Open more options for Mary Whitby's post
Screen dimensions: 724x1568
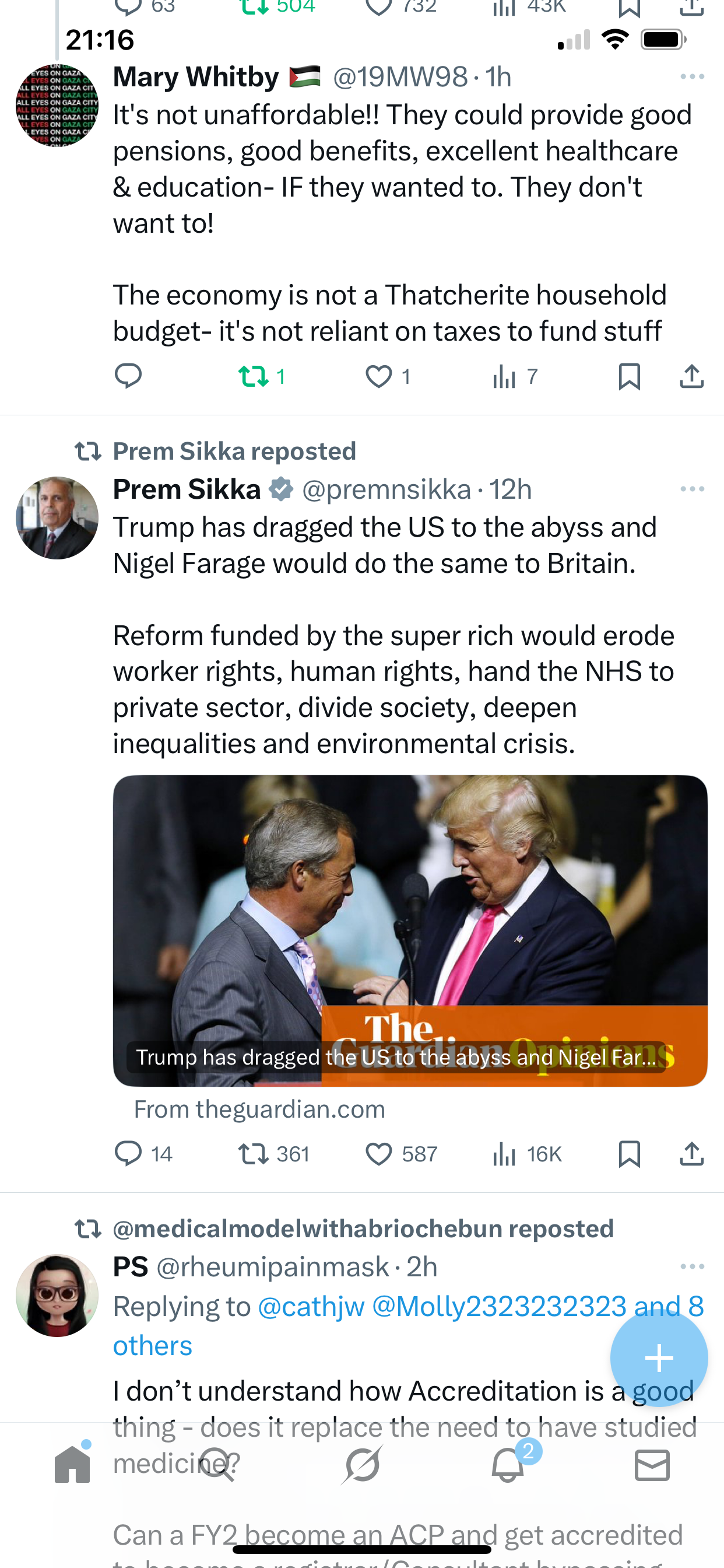(692, 76)
